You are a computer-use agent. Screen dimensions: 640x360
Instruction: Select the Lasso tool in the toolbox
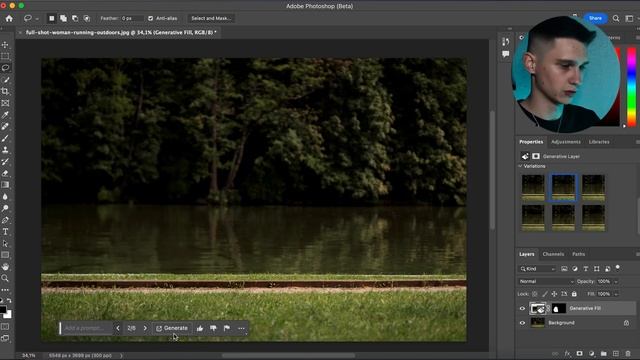pos(5,68)
